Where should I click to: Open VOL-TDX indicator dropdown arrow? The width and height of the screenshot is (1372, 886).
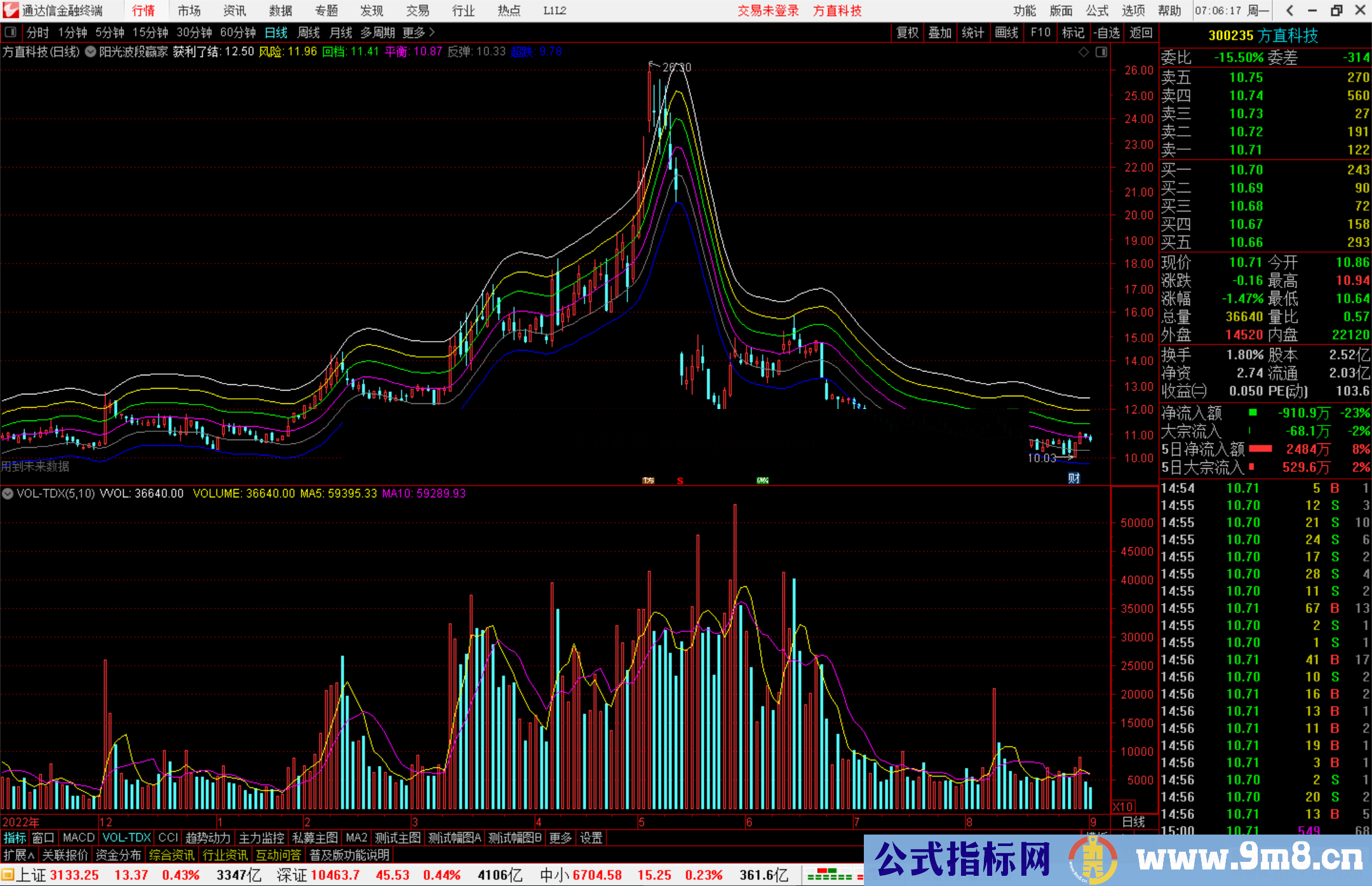(x=8, y=493)
